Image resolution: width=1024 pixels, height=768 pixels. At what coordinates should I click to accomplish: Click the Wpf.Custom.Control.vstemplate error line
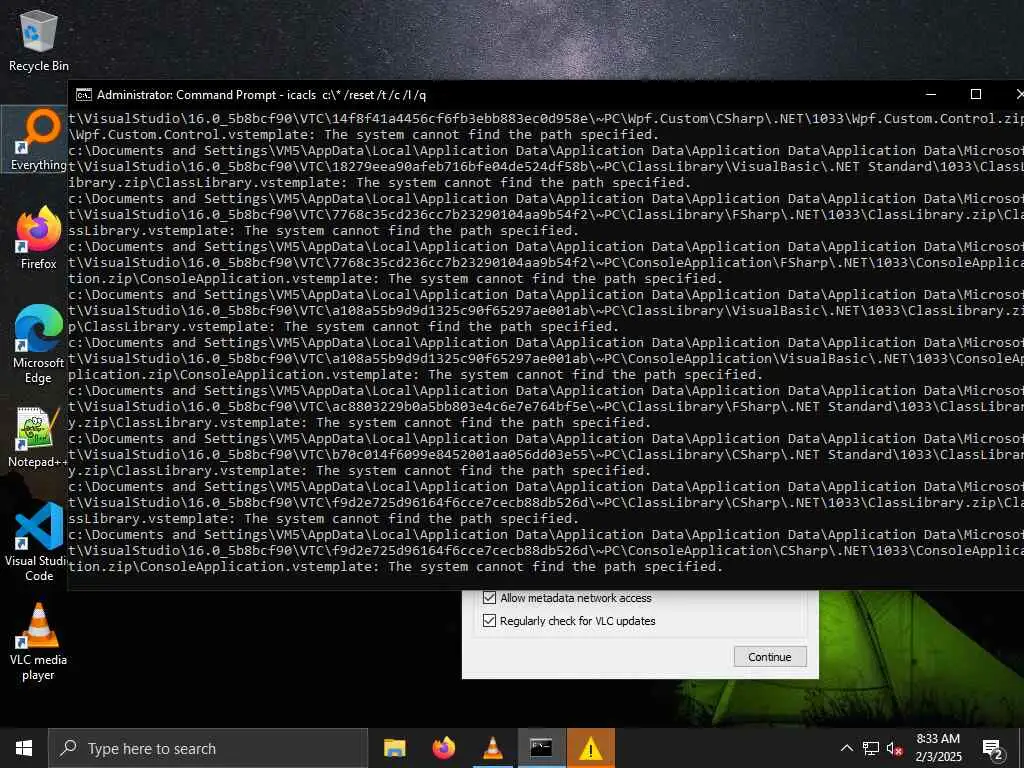(364, 135)
